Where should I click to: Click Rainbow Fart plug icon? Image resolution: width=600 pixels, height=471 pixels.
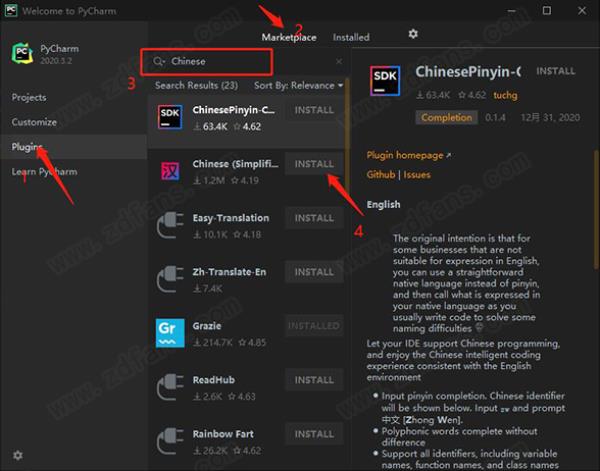(170, 441)
